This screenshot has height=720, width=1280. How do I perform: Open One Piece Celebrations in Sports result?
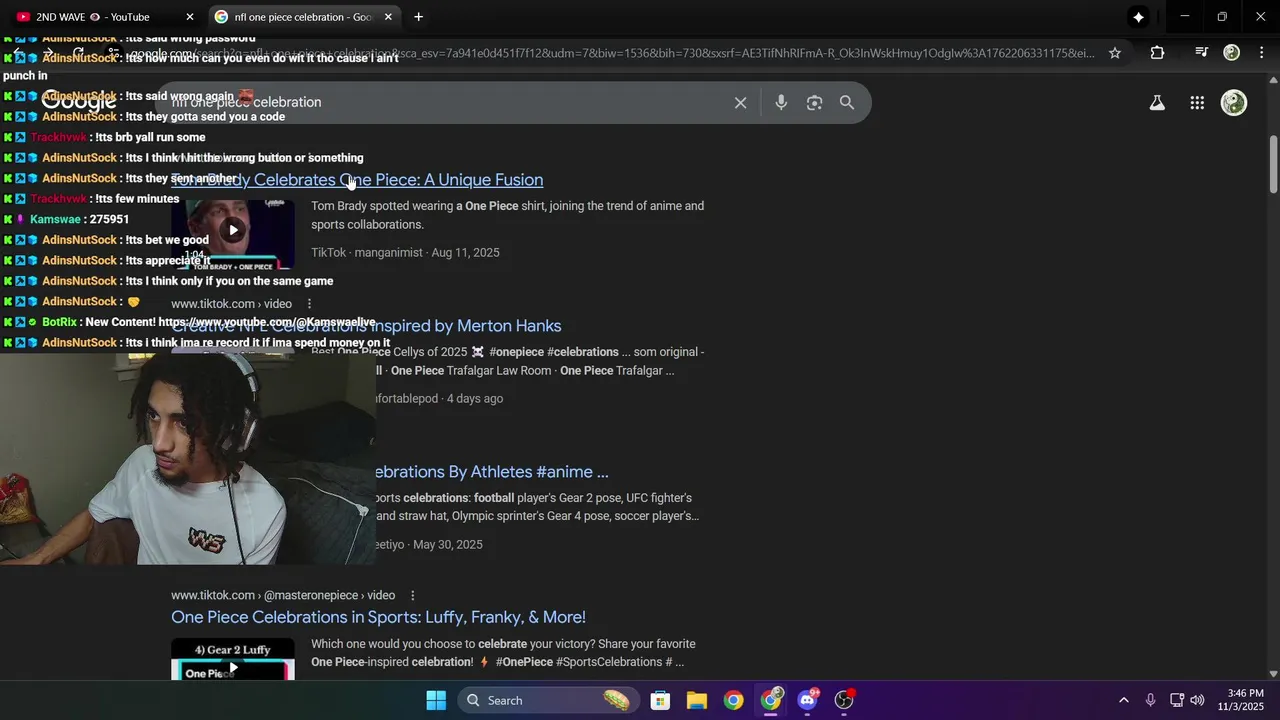click(378, 617)
